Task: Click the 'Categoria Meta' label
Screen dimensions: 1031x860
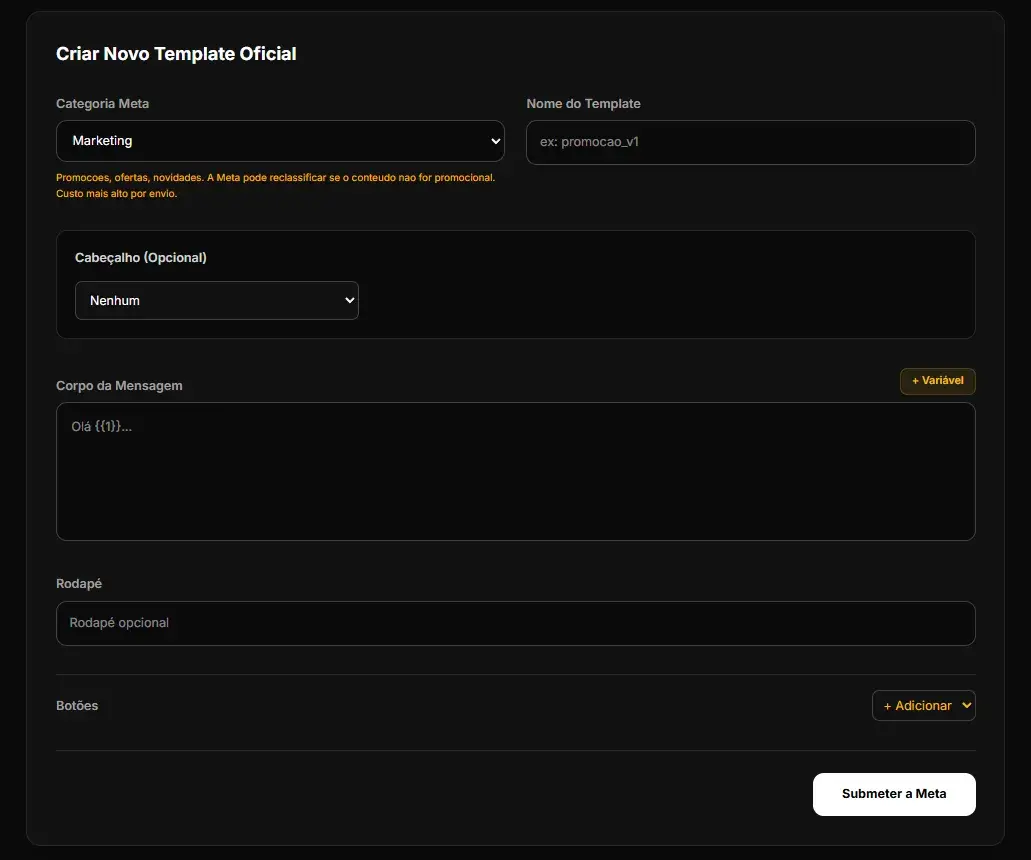Action: click(103, 104)
